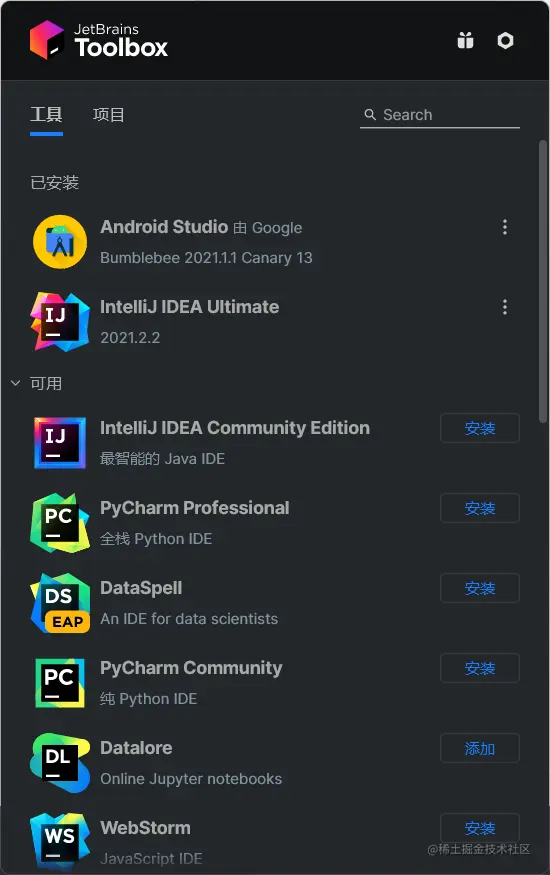Click the 可用 section label
The height and width of the screenshot is (875, 550).
pyautogui.click(x=46, y=383)
